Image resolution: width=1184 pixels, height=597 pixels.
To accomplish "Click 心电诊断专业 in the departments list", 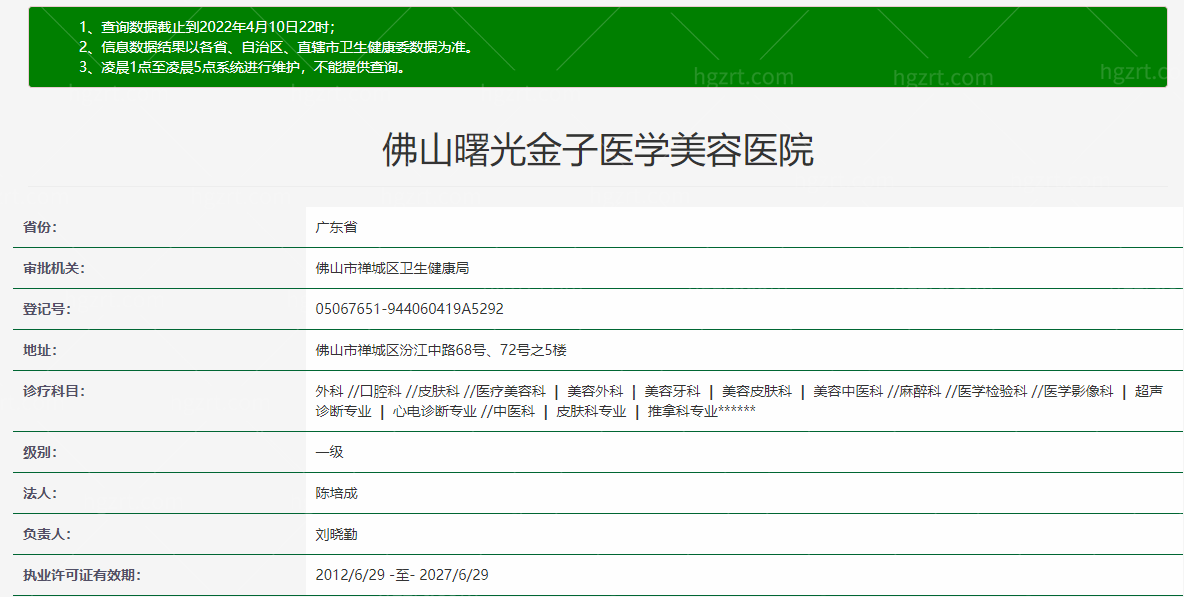I will tap(434, 411).
